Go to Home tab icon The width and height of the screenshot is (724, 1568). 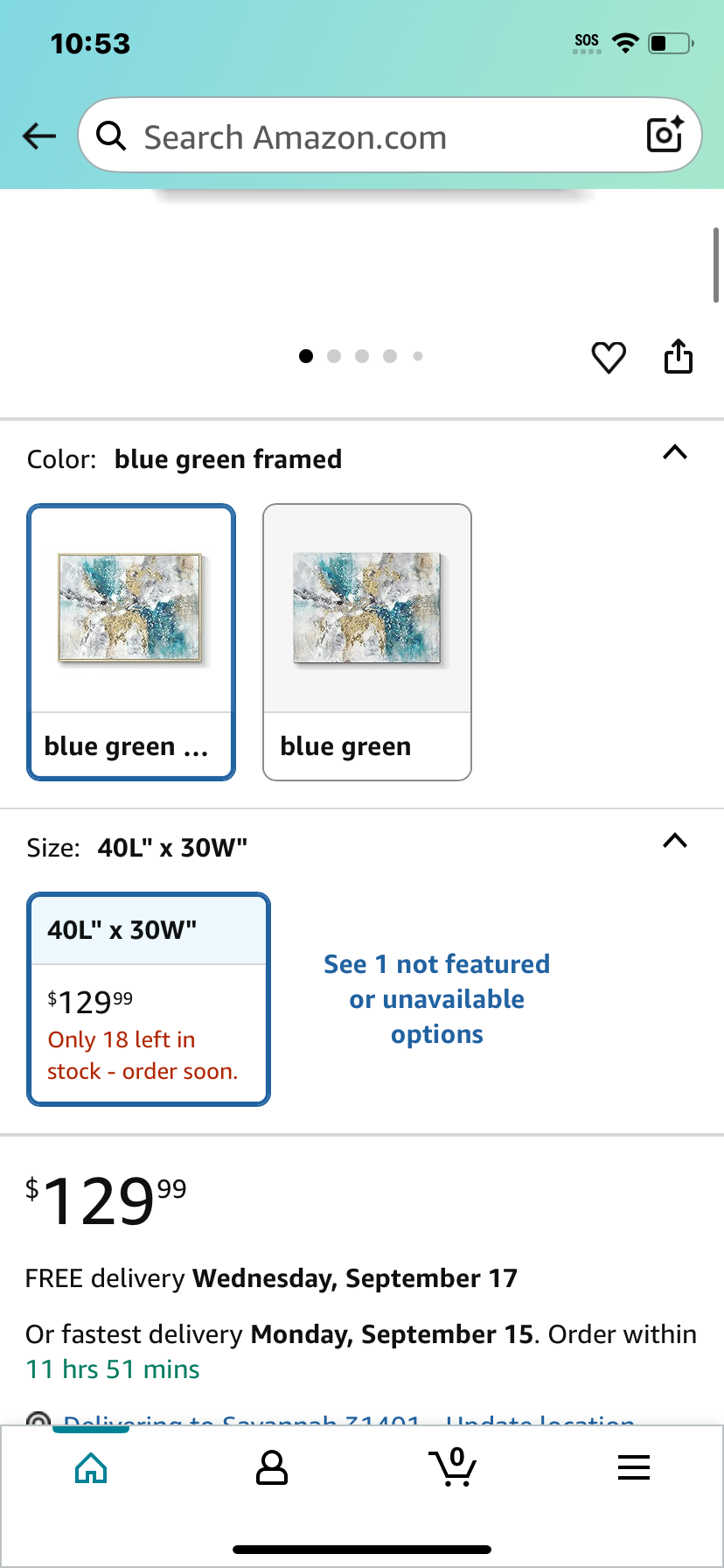91,1467
